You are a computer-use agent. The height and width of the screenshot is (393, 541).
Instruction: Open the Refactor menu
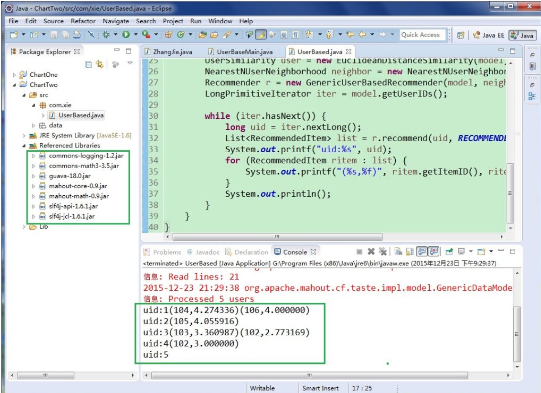83,21
